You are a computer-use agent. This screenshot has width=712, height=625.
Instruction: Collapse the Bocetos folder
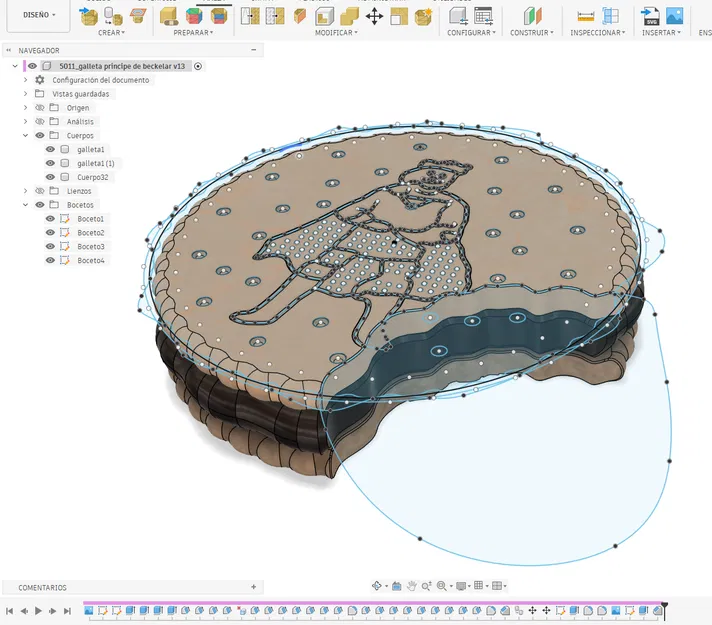pos(25,205)
